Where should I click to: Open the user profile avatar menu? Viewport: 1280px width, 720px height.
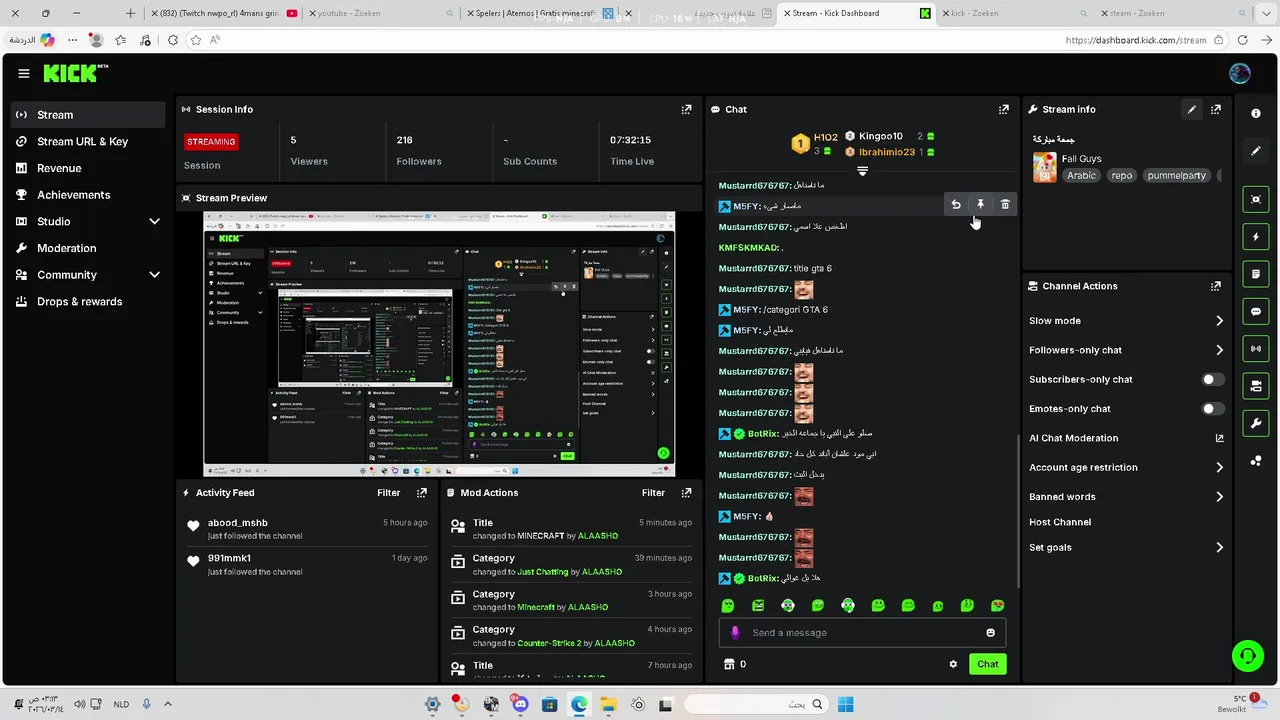click(x=1240, y=73)
